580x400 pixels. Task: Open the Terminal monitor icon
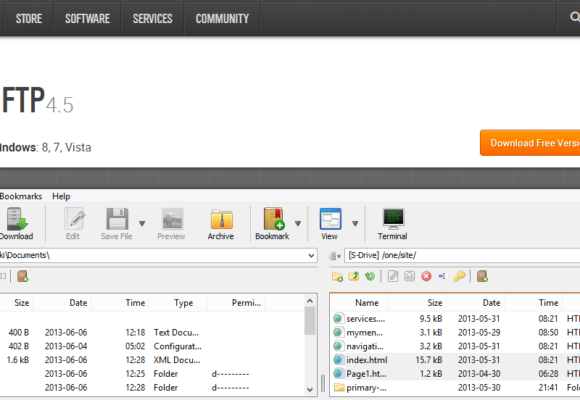click(x=394, y=219)
